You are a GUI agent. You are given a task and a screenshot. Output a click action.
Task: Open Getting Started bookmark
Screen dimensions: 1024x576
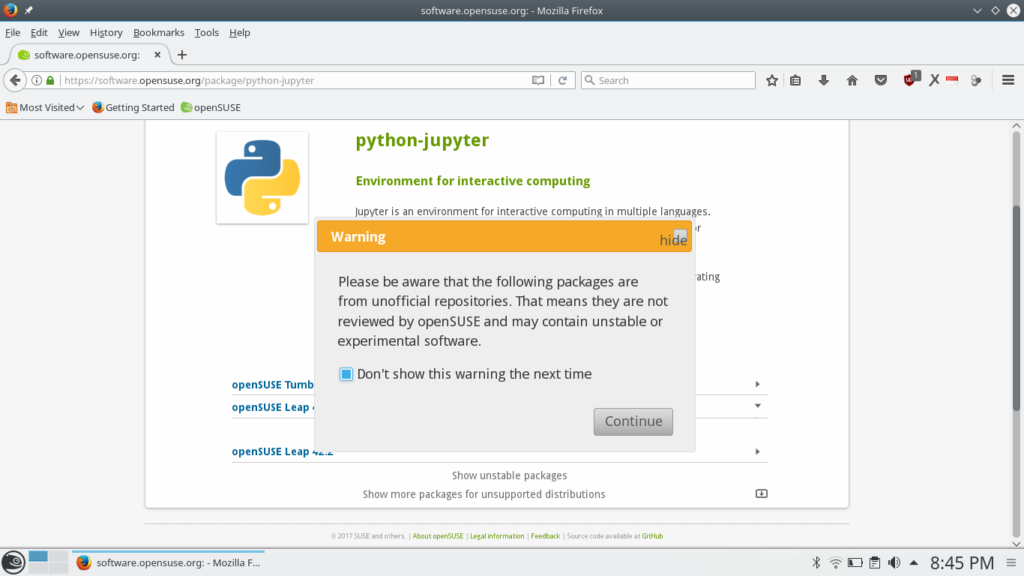pyautogui.click(x=133, y=107)
